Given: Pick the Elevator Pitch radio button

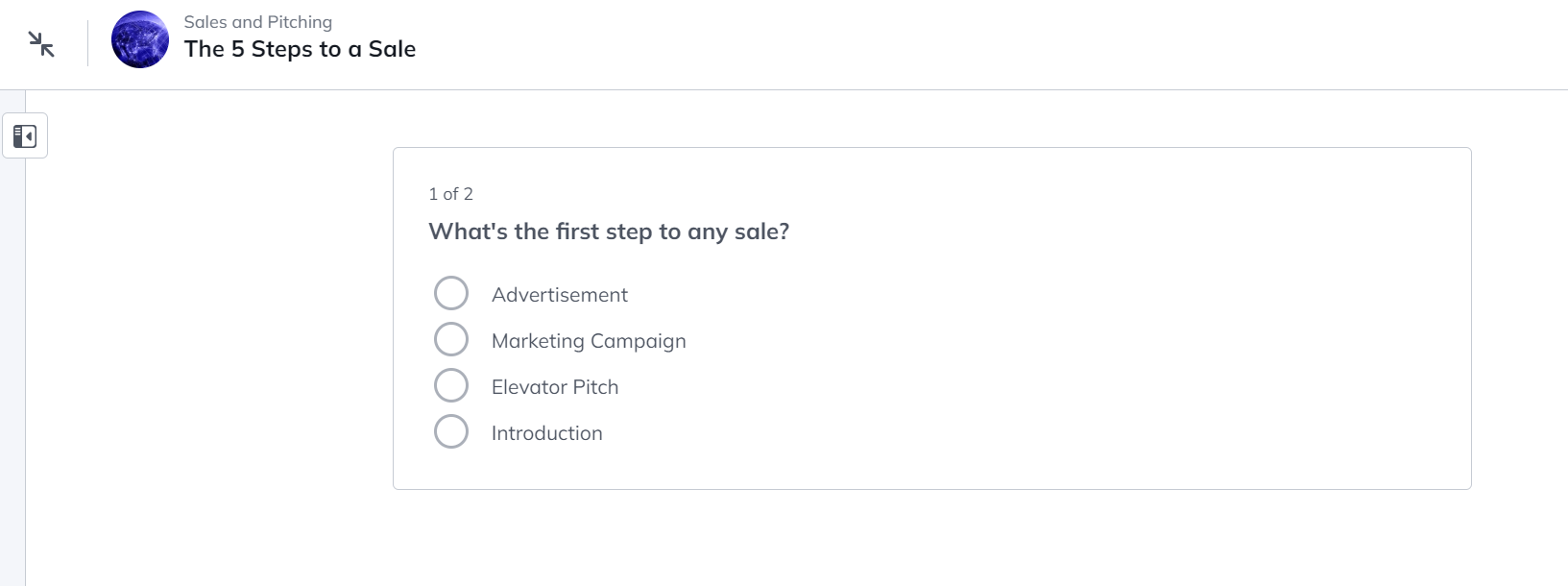Looking at the screenshot, I should (x=451, y=385).
